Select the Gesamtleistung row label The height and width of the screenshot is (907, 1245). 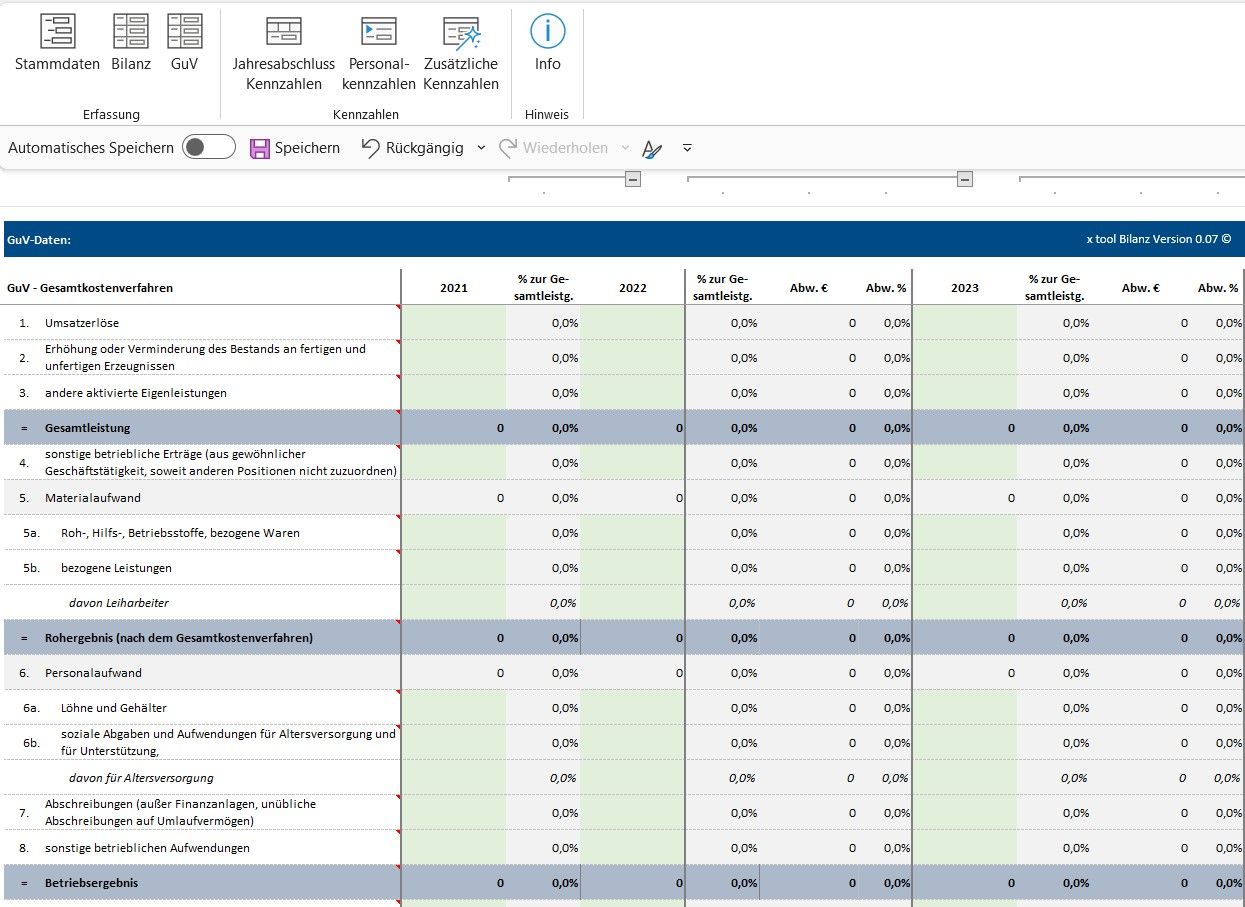click(88, 428)
